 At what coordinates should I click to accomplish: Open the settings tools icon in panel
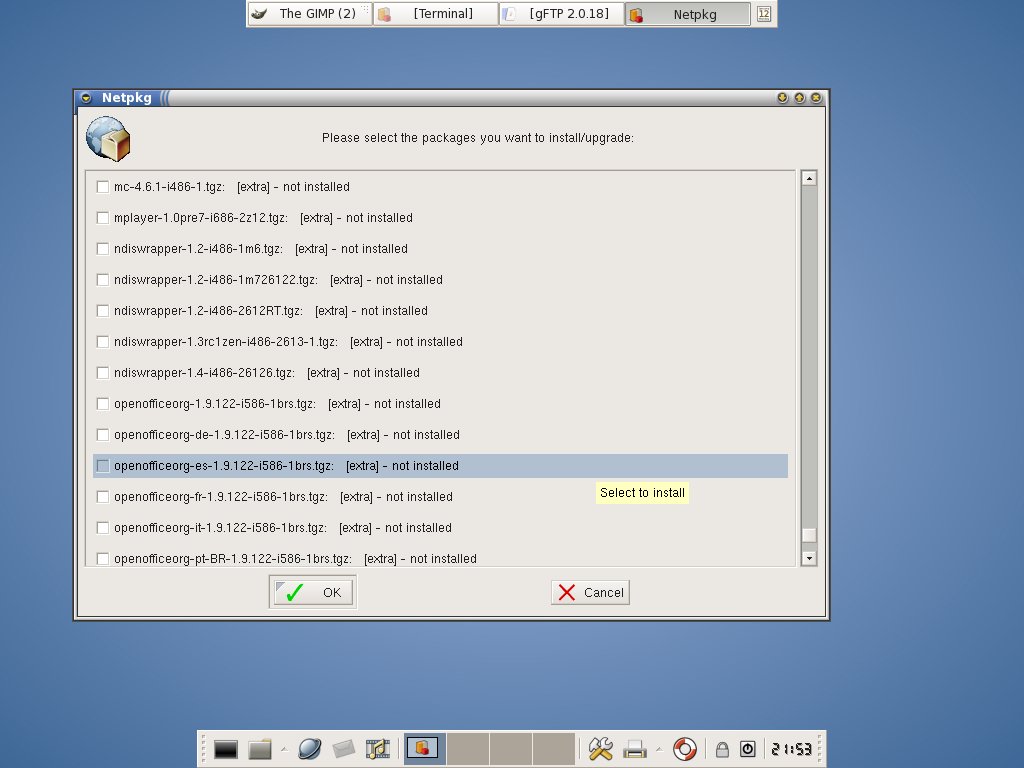click(600, 749)
